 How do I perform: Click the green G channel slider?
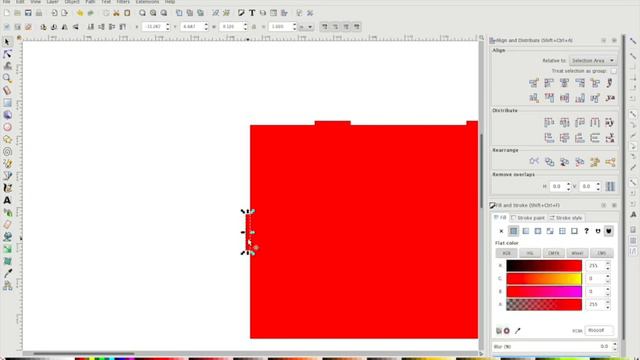(544, 278)
